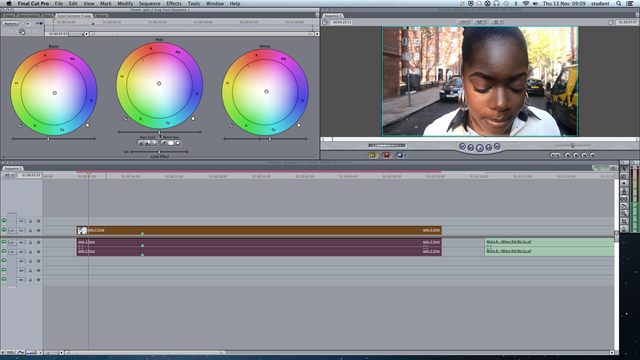This screenshot has width=640, height=360.
Task: Go to next edit in Canvas transport
Action: click(x=497, y=146)
